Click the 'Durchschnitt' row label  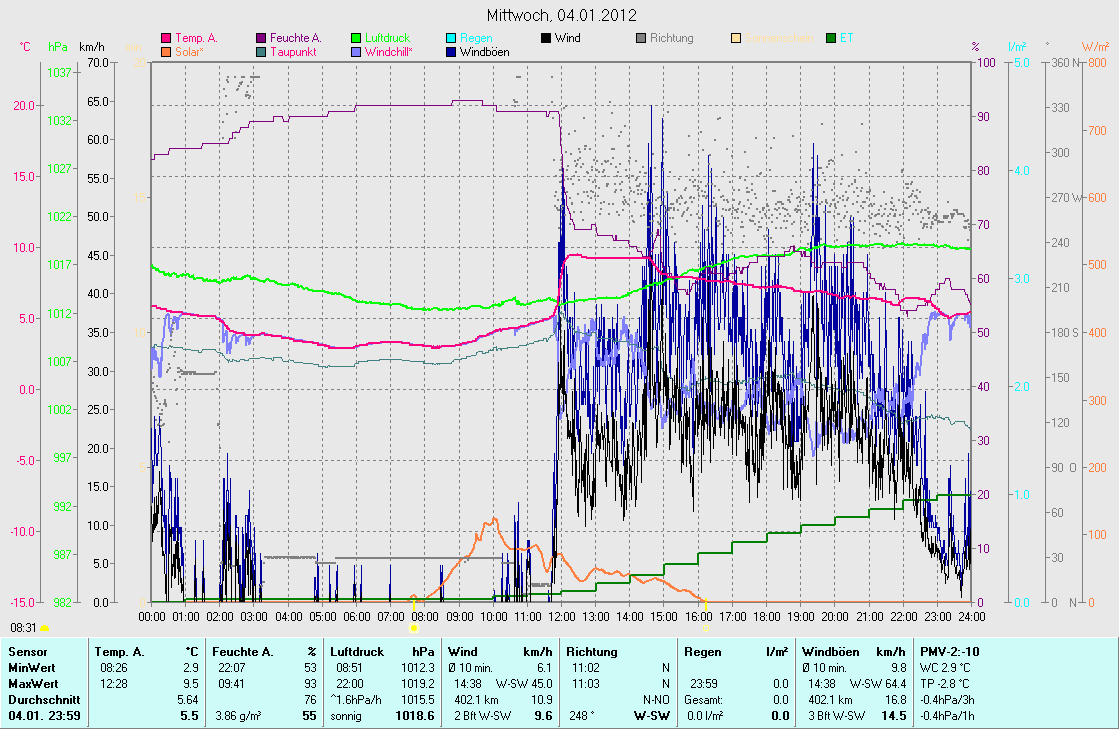[44, 700]
